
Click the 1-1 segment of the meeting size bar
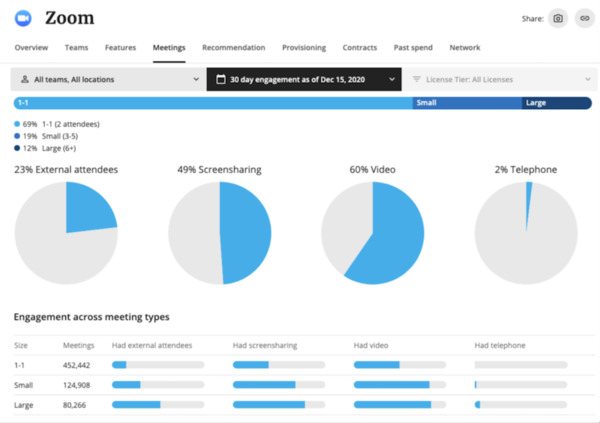tap(213, 103)
